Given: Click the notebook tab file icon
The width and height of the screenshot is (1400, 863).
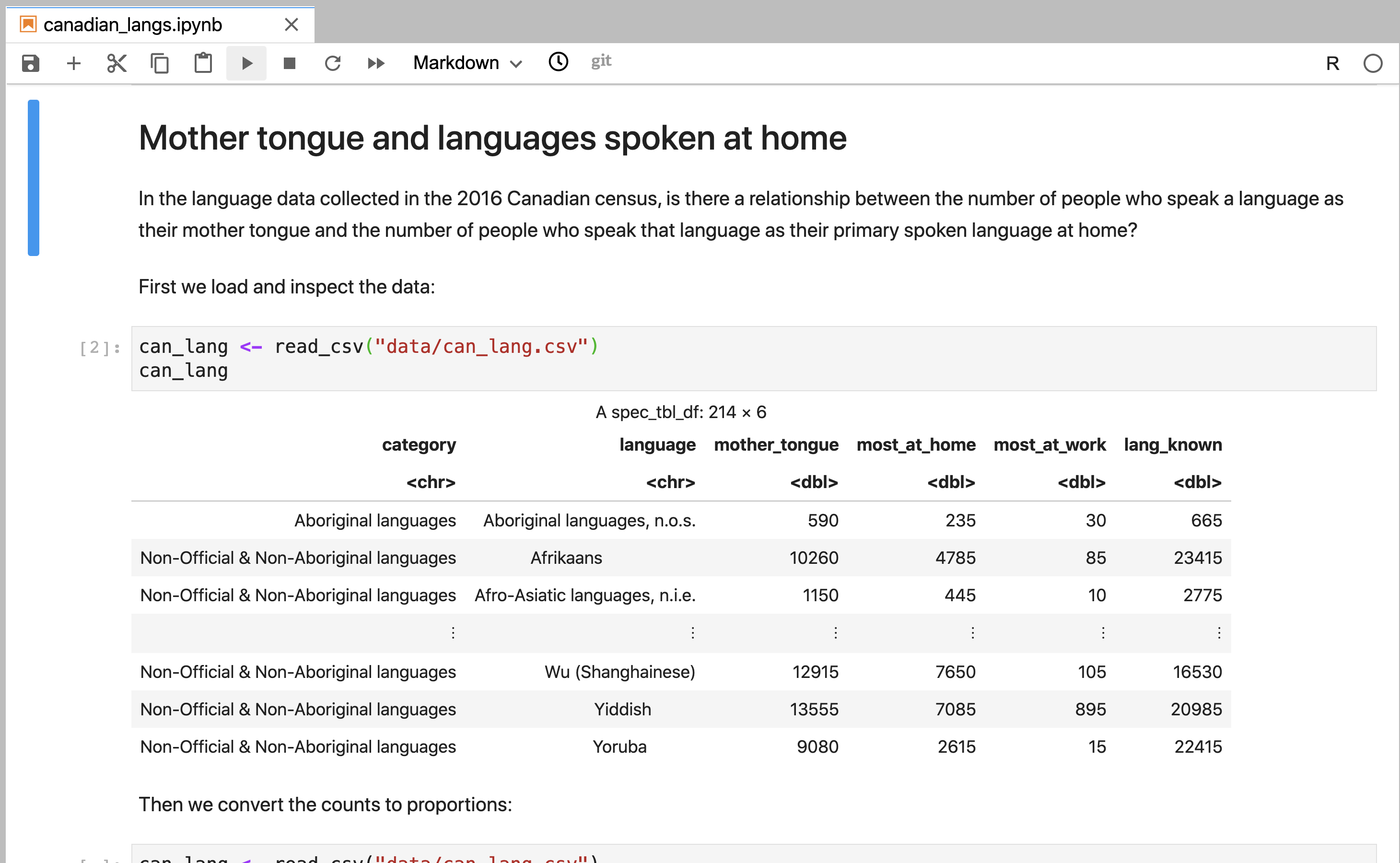Looking at the screenshot, I should [28, 24].
